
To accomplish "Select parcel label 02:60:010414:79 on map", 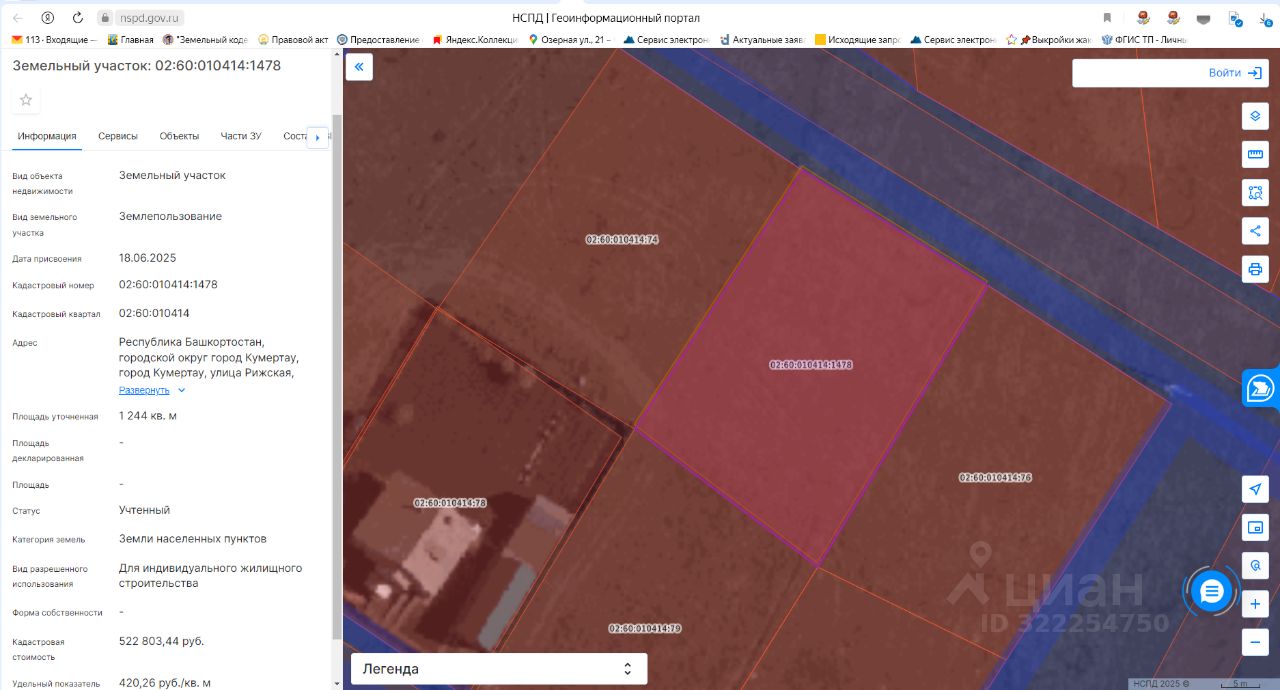I will [645, 628].
